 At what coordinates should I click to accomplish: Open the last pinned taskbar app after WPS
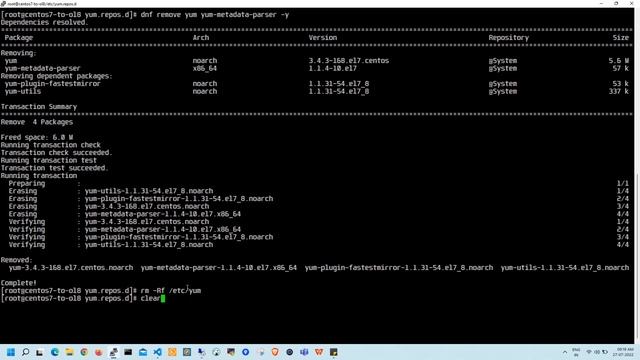coord(333,352)
